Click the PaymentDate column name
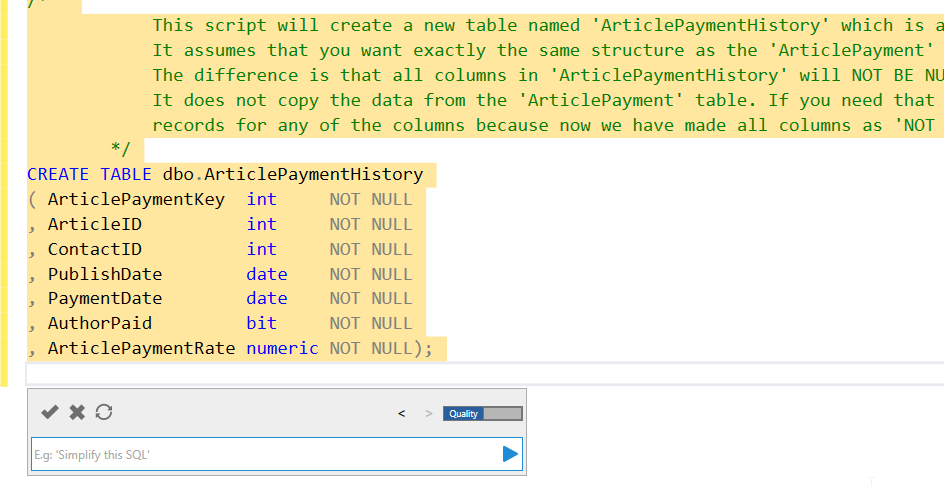This screenshot has width=944, height=486. (104, 298)
